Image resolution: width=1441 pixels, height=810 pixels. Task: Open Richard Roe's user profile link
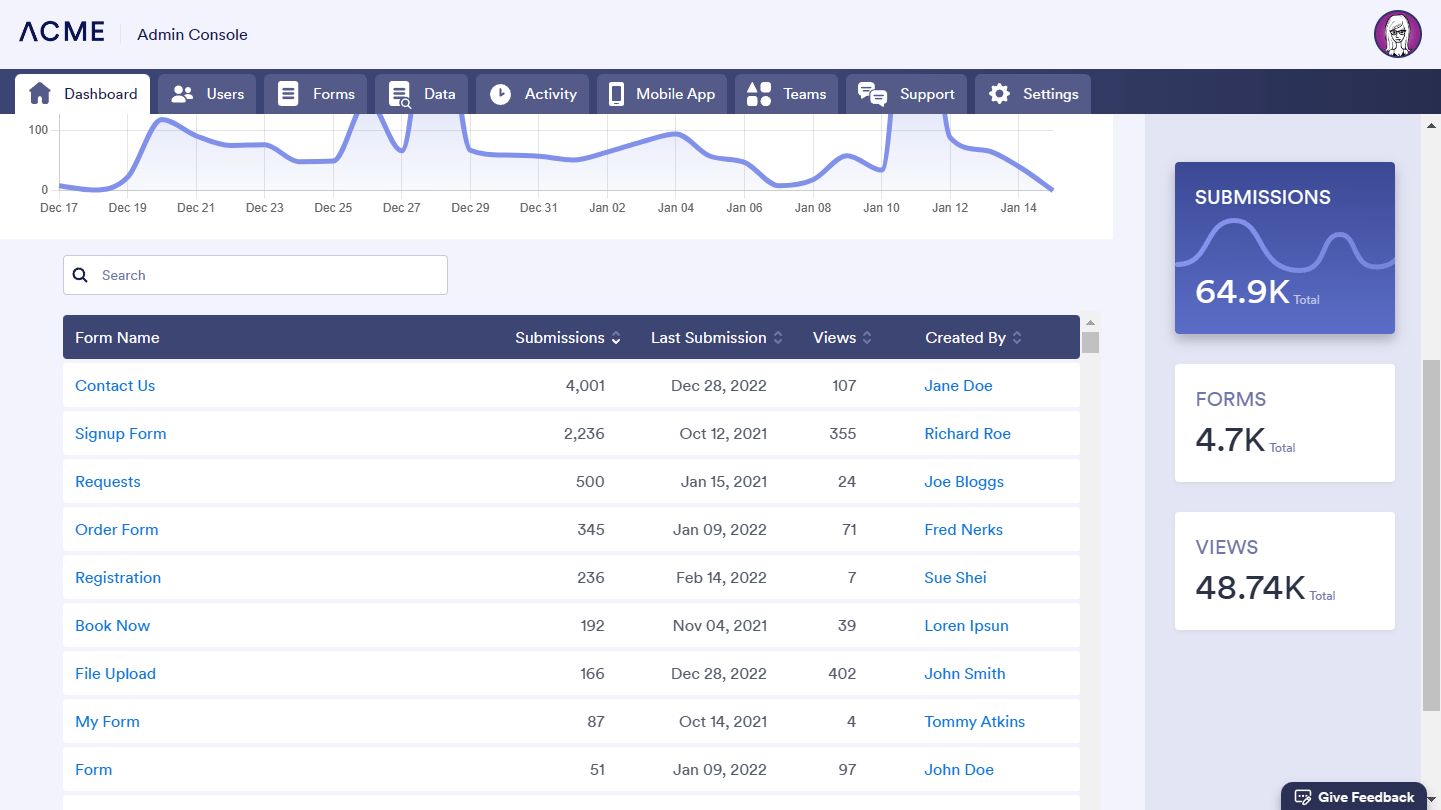click(x=967, y=434)
